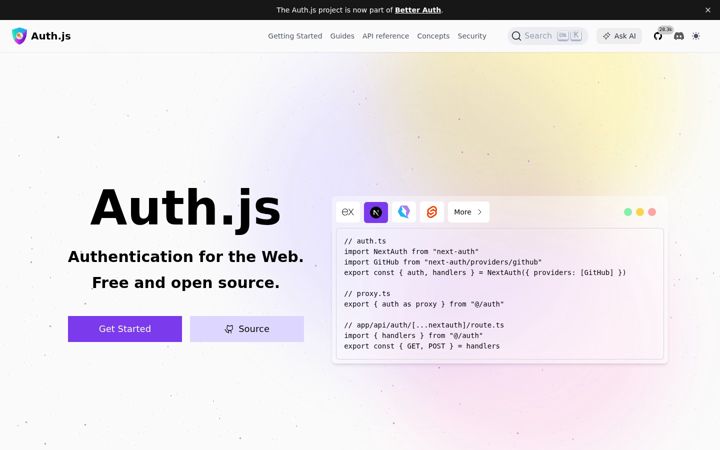Click the '// proxy.ts' code comment line

click(x=367, y=293)
